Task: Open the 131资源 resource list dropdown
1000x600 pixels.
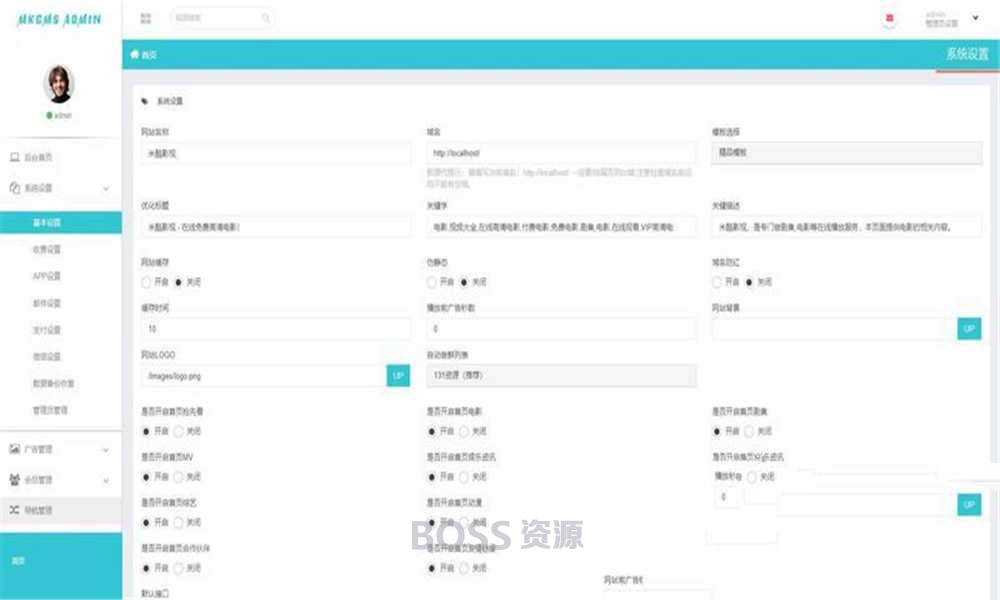Action: click(x=561, y=376)
